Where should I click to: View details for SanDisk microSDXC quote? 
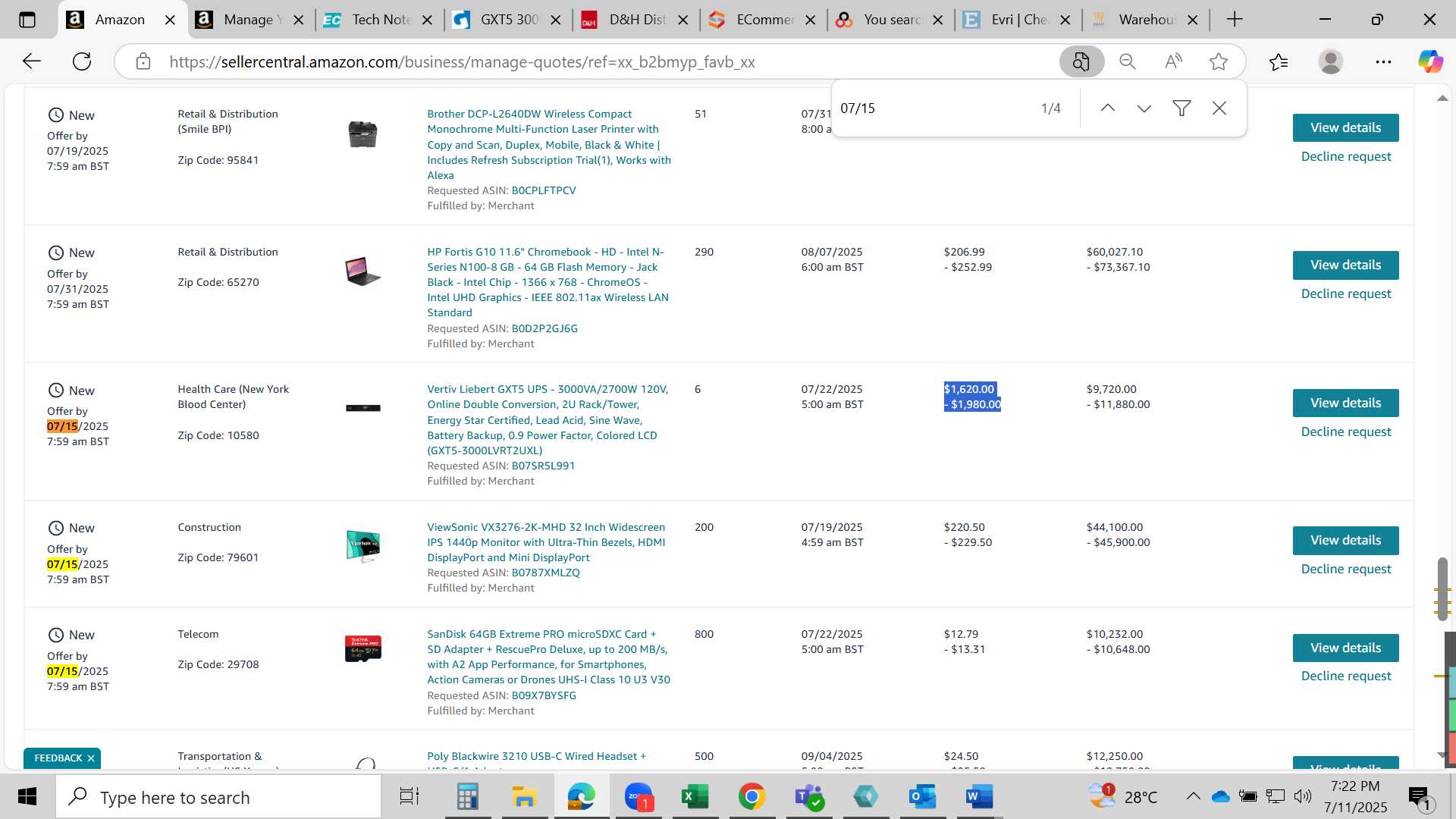click(1345, 648)
